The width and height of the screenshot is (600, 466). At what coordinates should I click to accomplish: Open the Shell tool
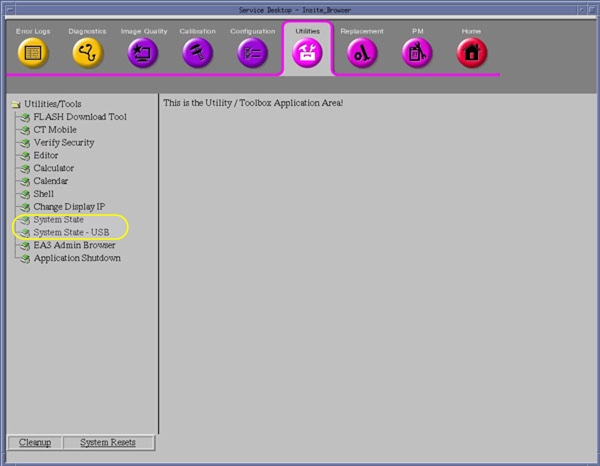coord(44,194)
